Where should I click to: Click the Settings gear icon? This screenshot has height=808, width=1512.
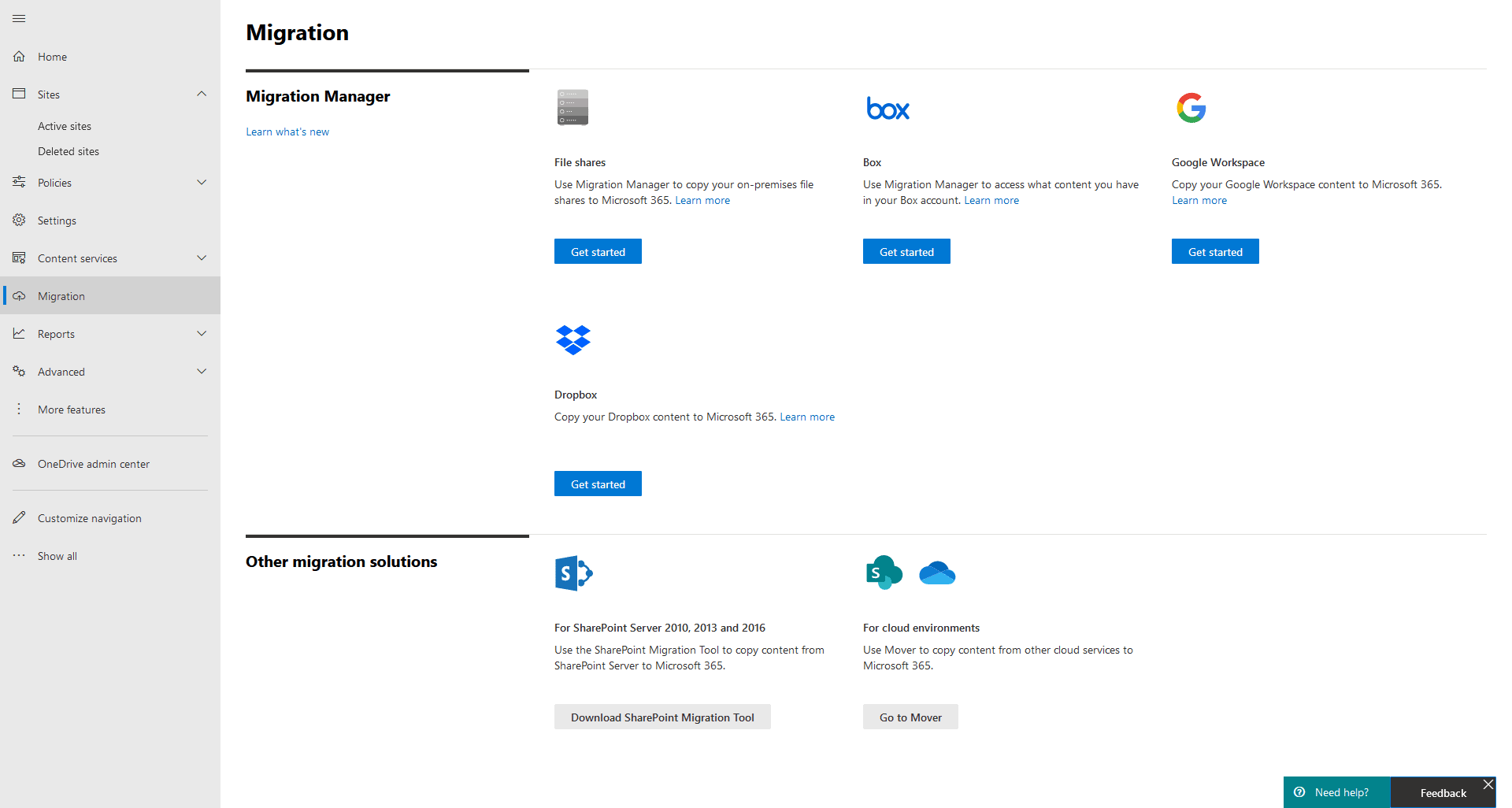click(x=19, y=220)
